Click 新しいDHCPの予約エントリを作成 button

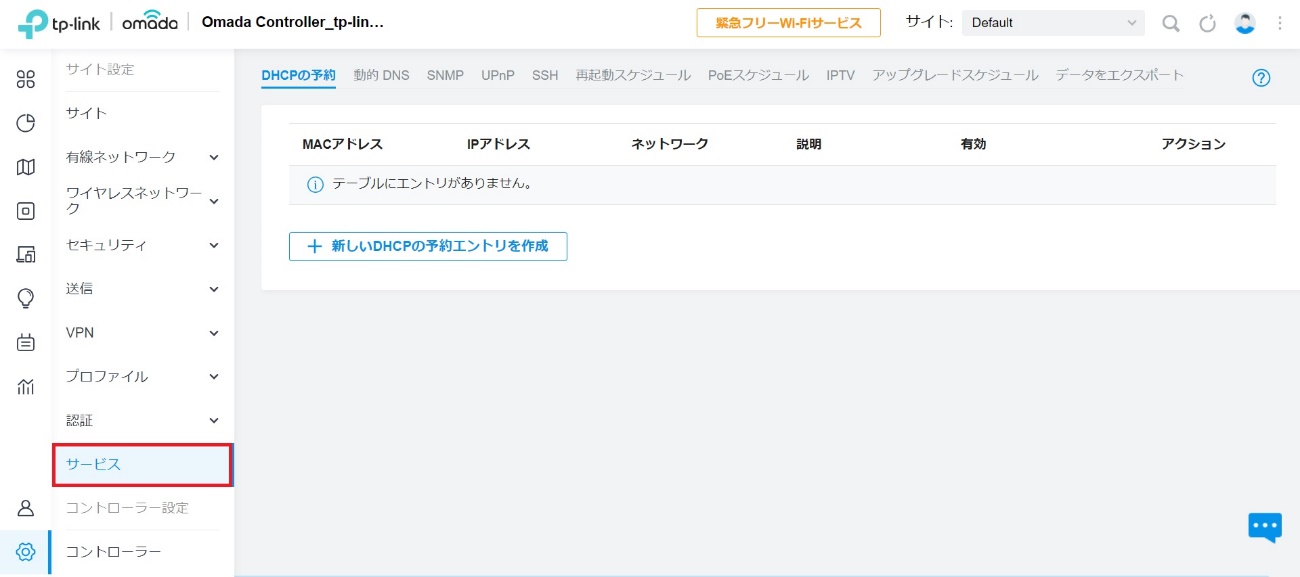coord(428,246)
